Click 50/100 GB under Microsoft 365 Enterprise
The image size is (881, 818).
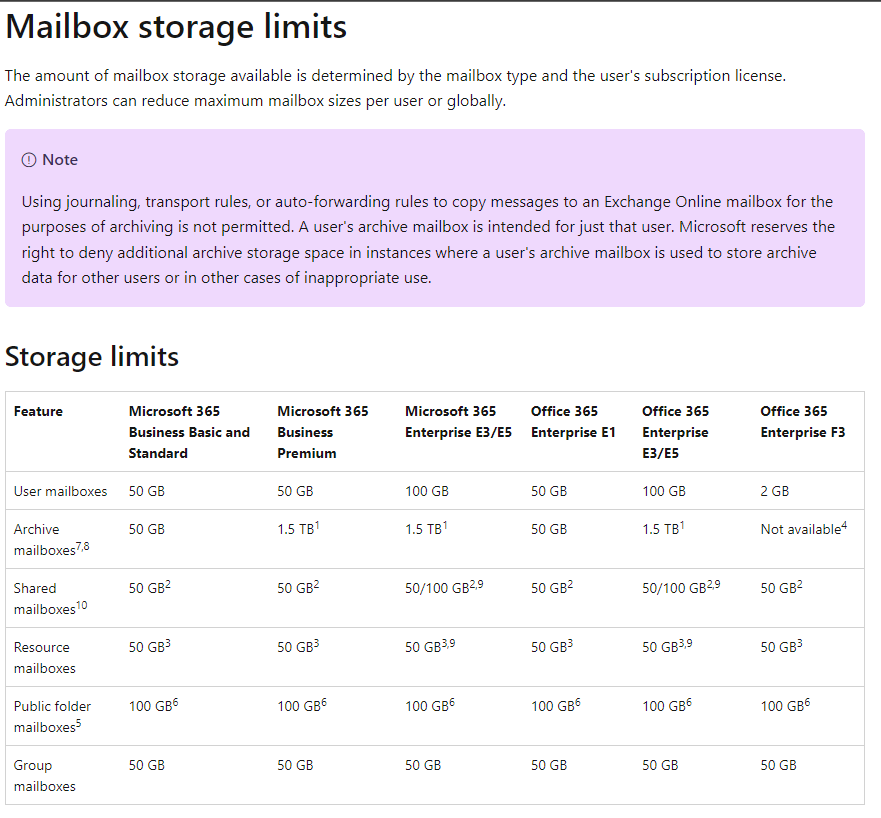pyautogui.click(x=436, y=588)
